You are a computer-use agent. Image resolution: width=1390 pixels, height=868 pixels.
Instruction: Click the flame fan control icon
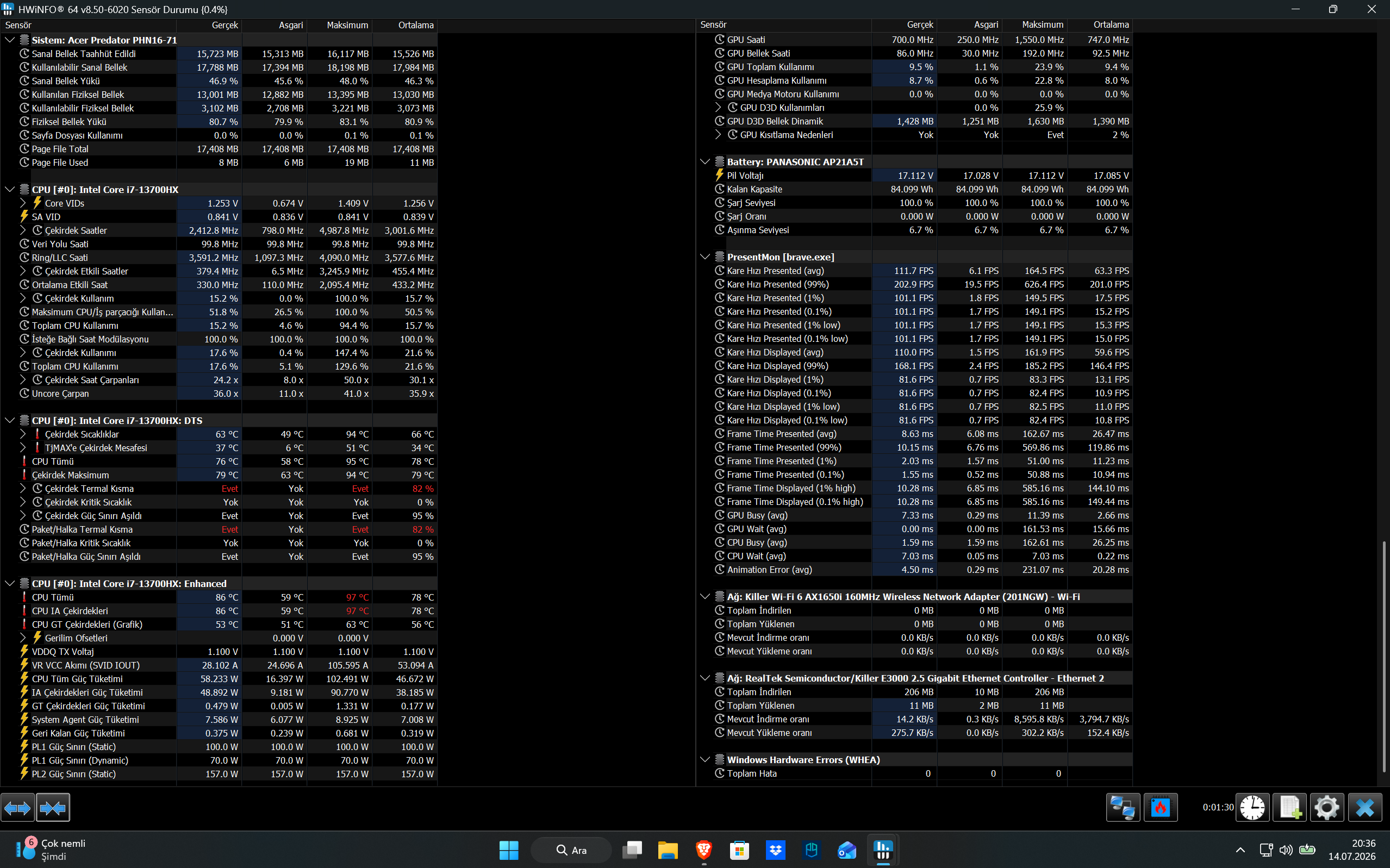[x=1161, y=808]
